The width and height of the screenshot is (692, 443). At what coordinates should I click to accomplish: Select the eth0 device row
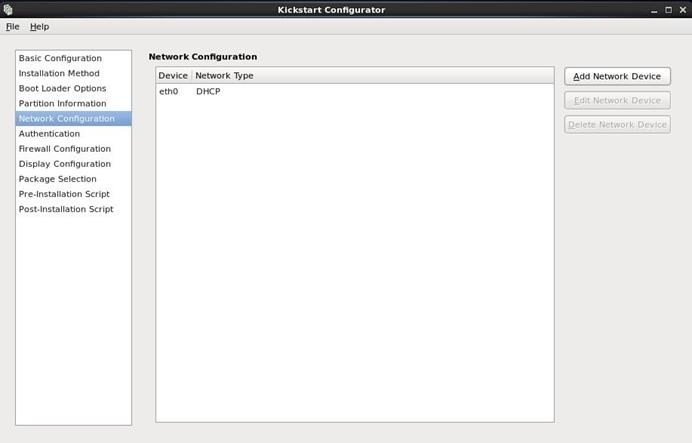pos(355,91)
